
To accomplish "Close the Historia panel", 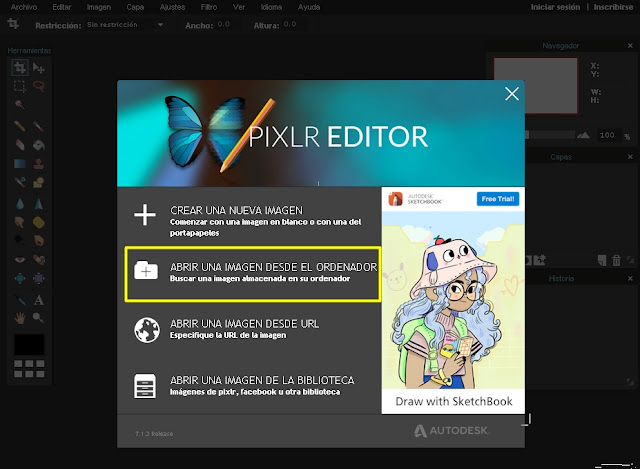I will pos(630,278).
